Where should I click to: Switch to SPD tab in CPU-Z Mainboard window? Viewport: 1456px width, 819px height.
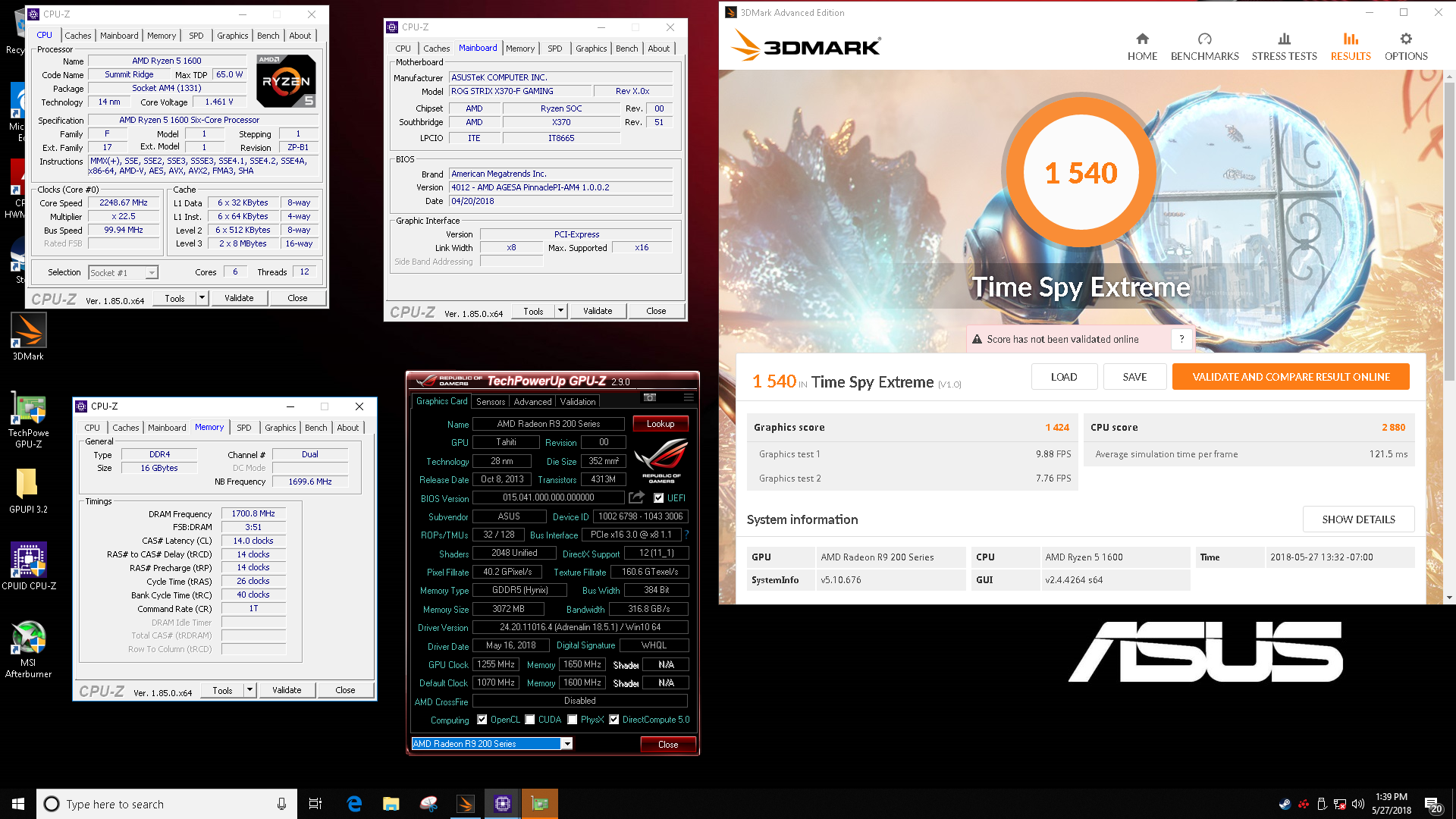coord(555,49)
